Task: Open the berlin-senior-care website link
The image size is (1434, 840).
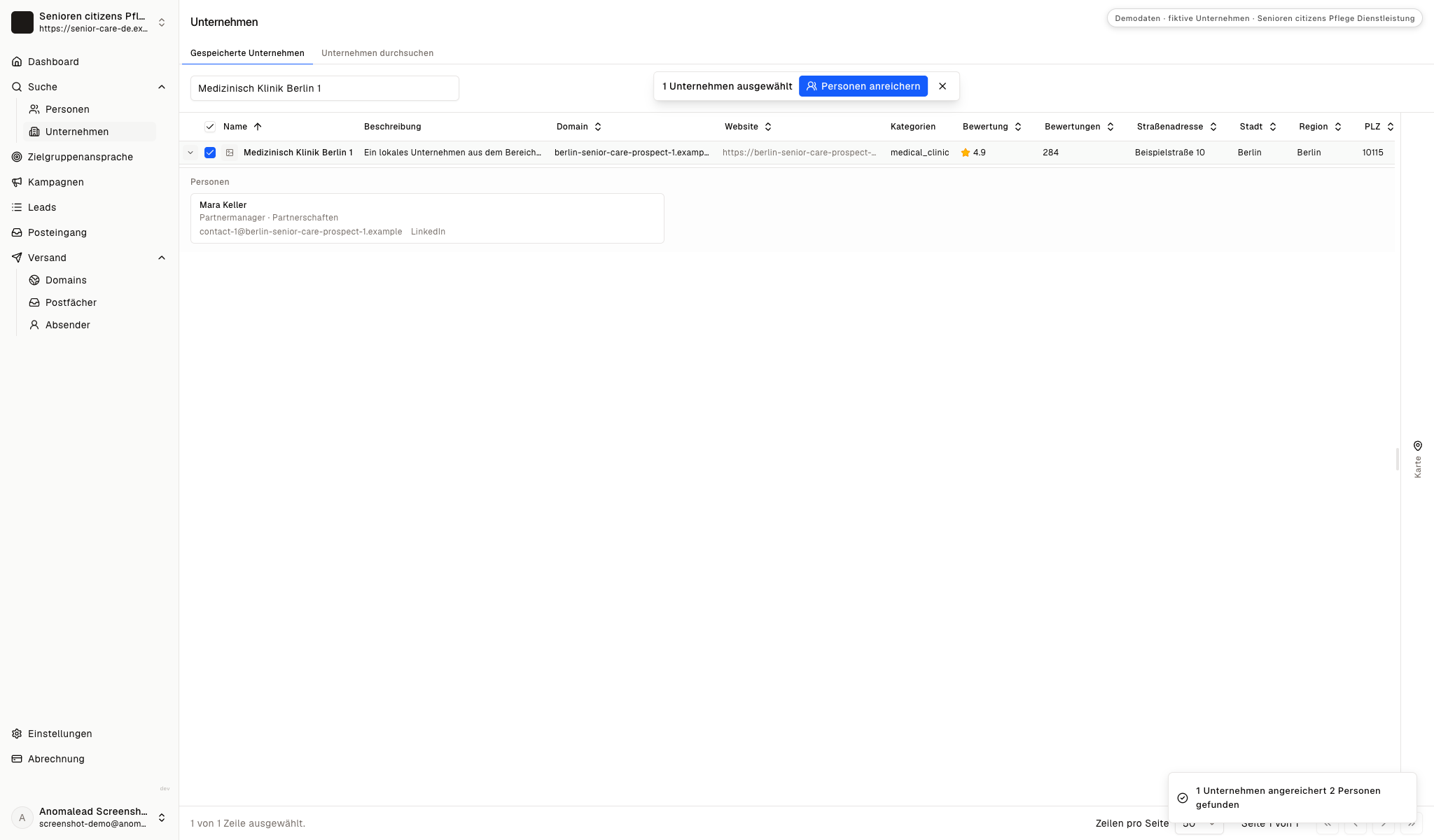Action: pyautogui.click(x=799, y=153)
